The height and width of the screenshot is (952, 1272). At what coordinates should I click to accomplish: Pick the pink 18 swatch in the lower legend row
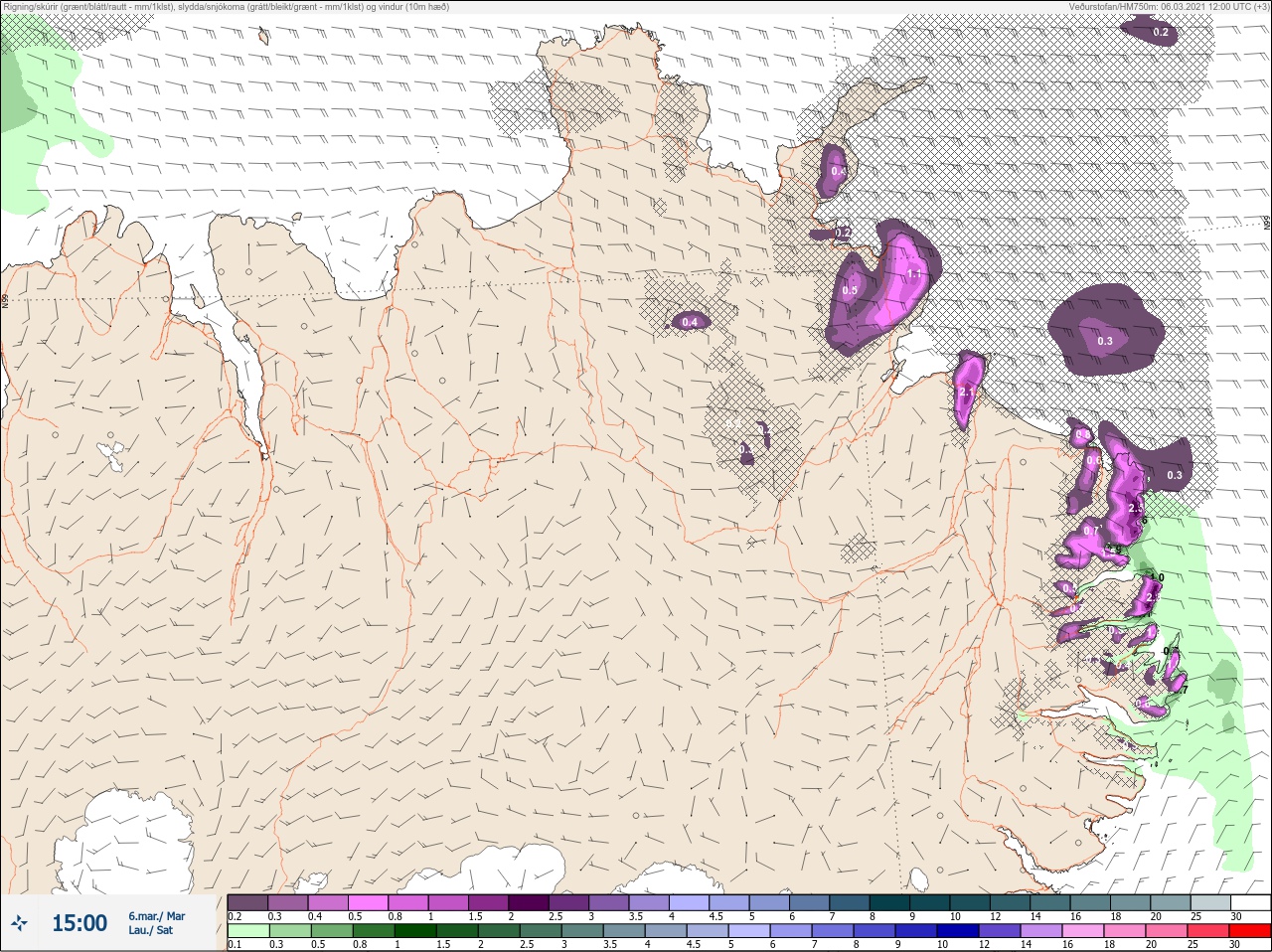click(1125, 931)
